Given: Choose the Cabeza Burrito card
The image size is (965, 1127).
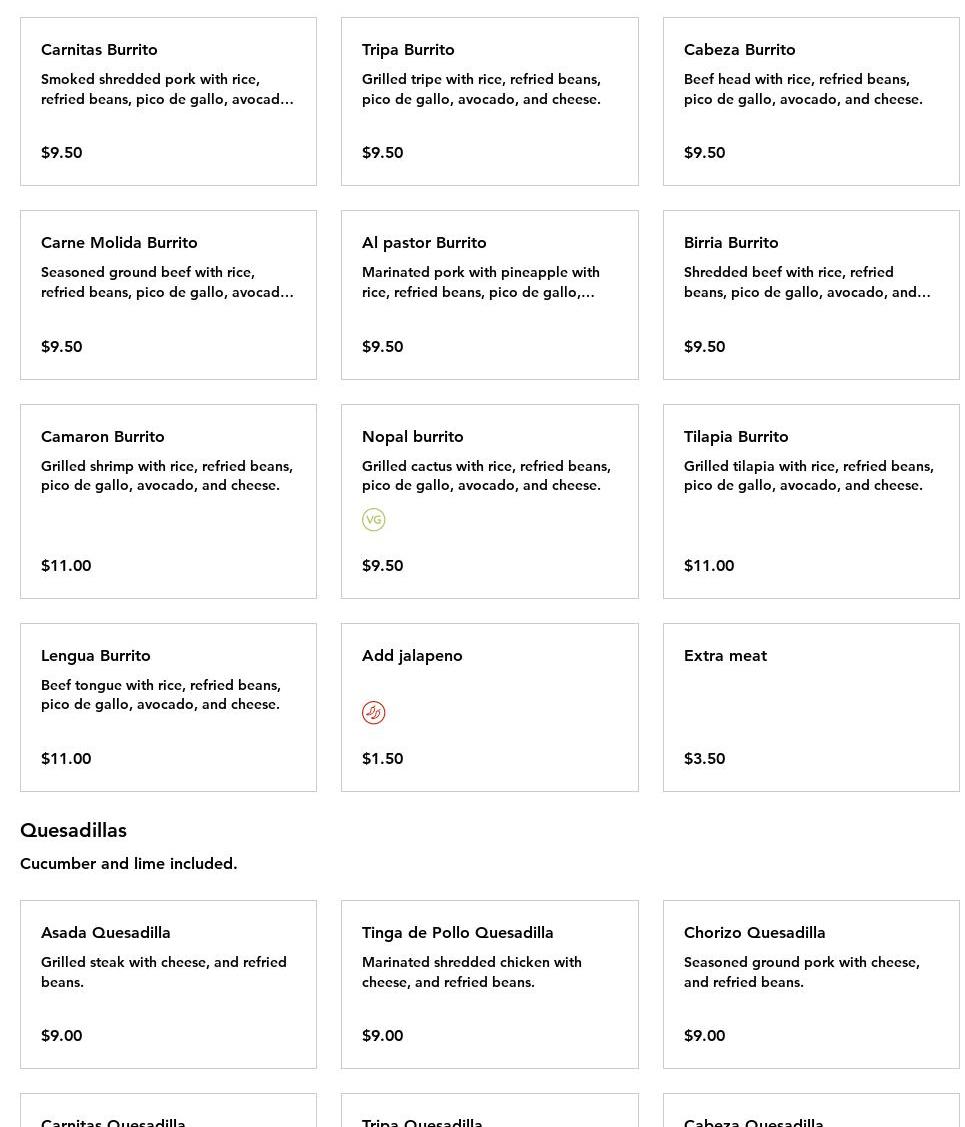Looking at the screenshot, I should [x=810, y=101].
